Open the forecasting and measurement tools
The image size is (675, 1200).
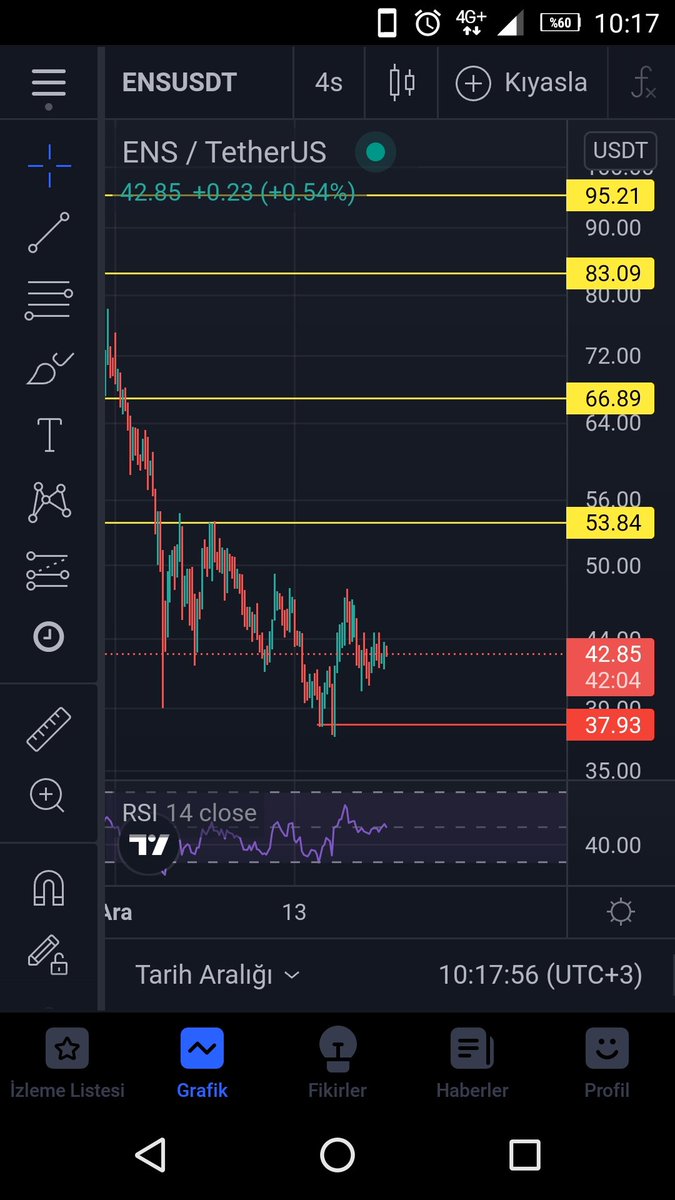click(48, 571)
